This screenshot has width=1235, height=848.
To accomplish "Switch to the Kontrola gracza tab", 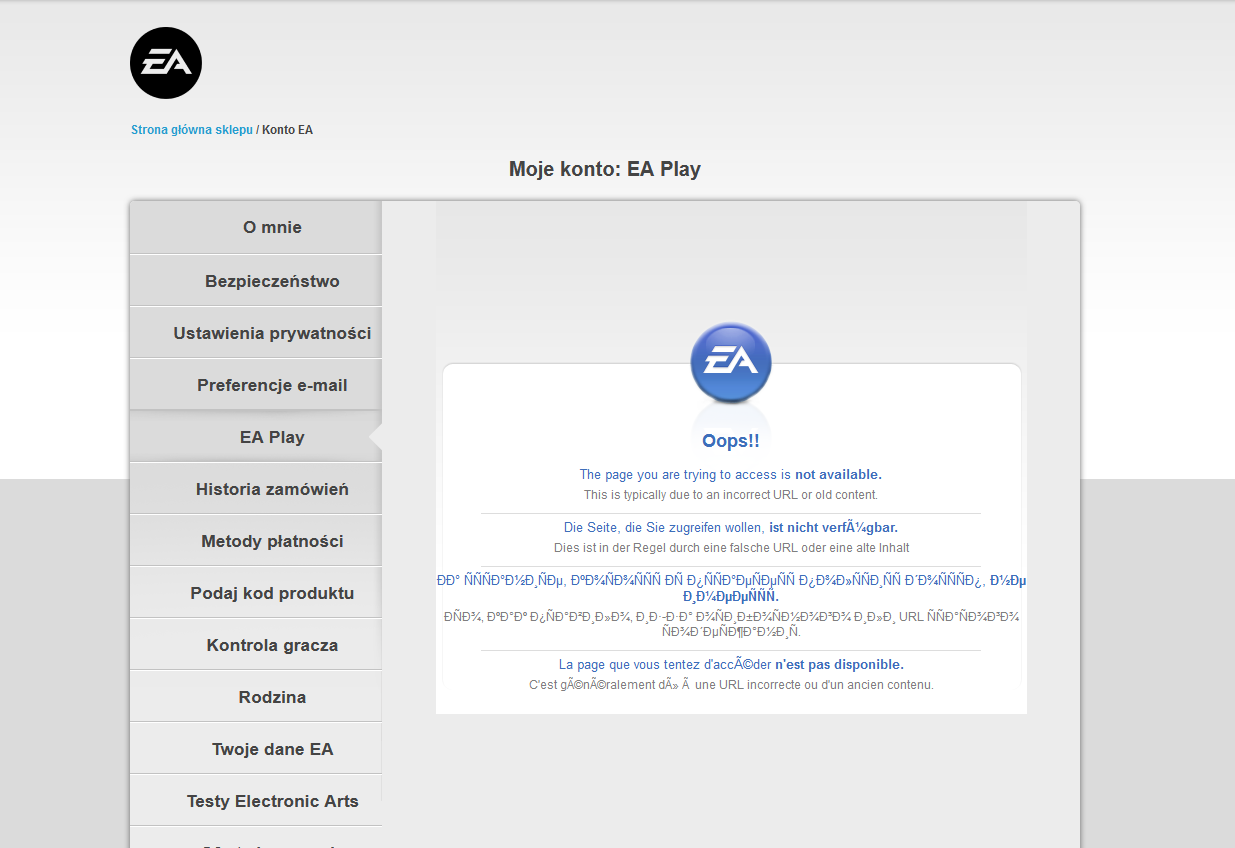I will point(272,645).
